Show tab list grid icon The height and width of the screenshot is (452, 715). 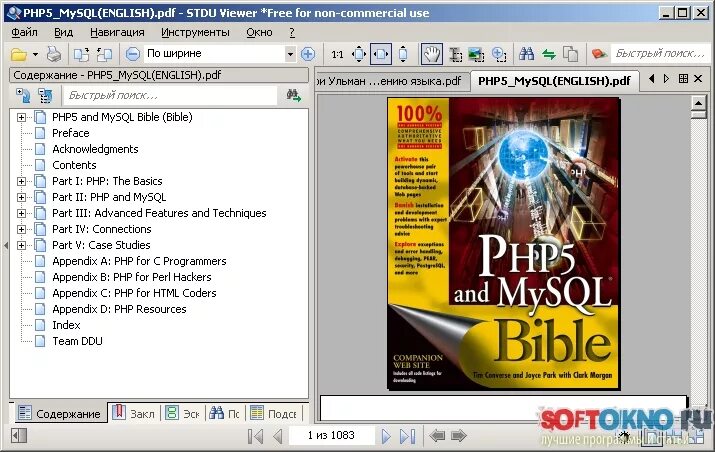coord(683,79)
